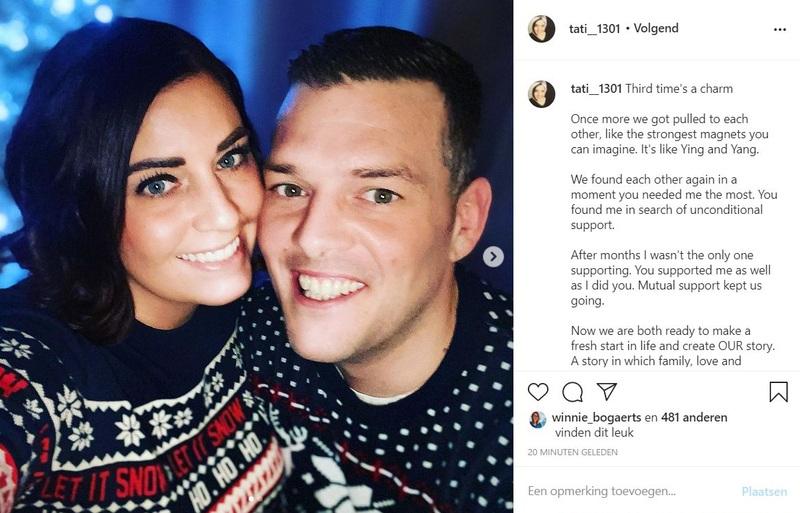Open tati__1301 profile picture in header
800x513 pixels.
pyautogui.click(x=541, y=29)
